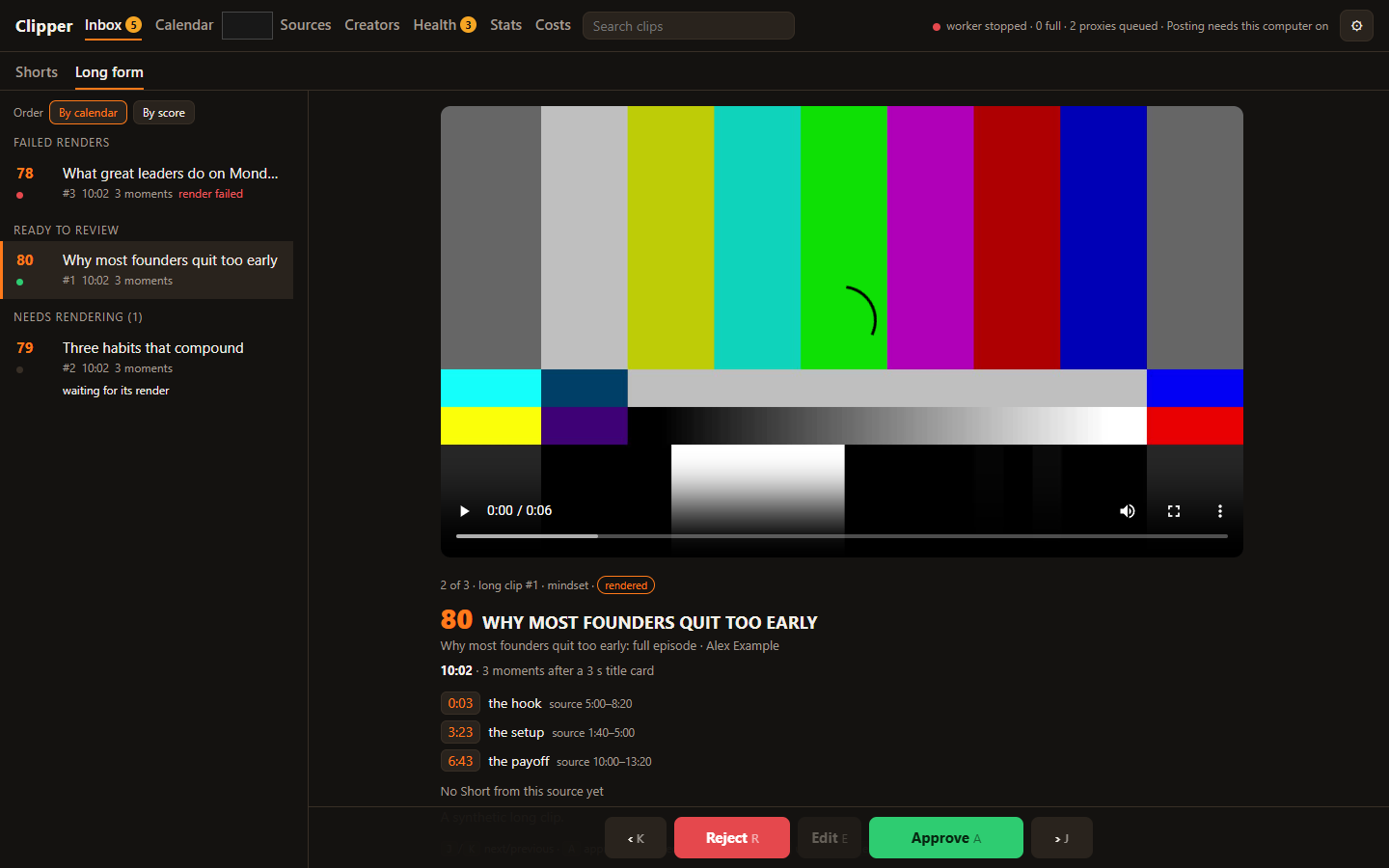
Task: Click the Edit button
Action: [830, 838]
